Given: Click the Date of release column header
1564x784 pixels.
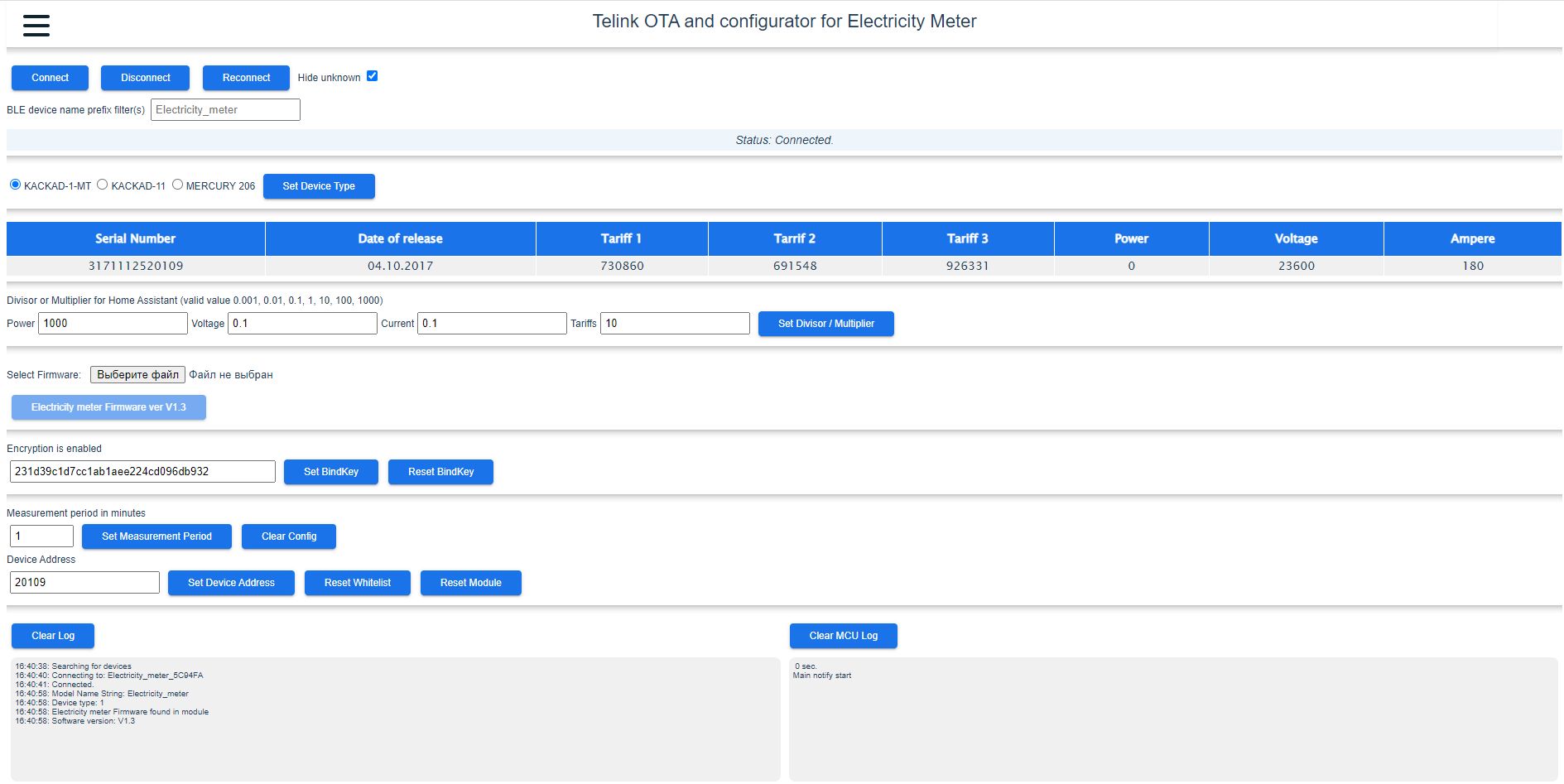Looking at the screenshot, I should coord(401,238).
